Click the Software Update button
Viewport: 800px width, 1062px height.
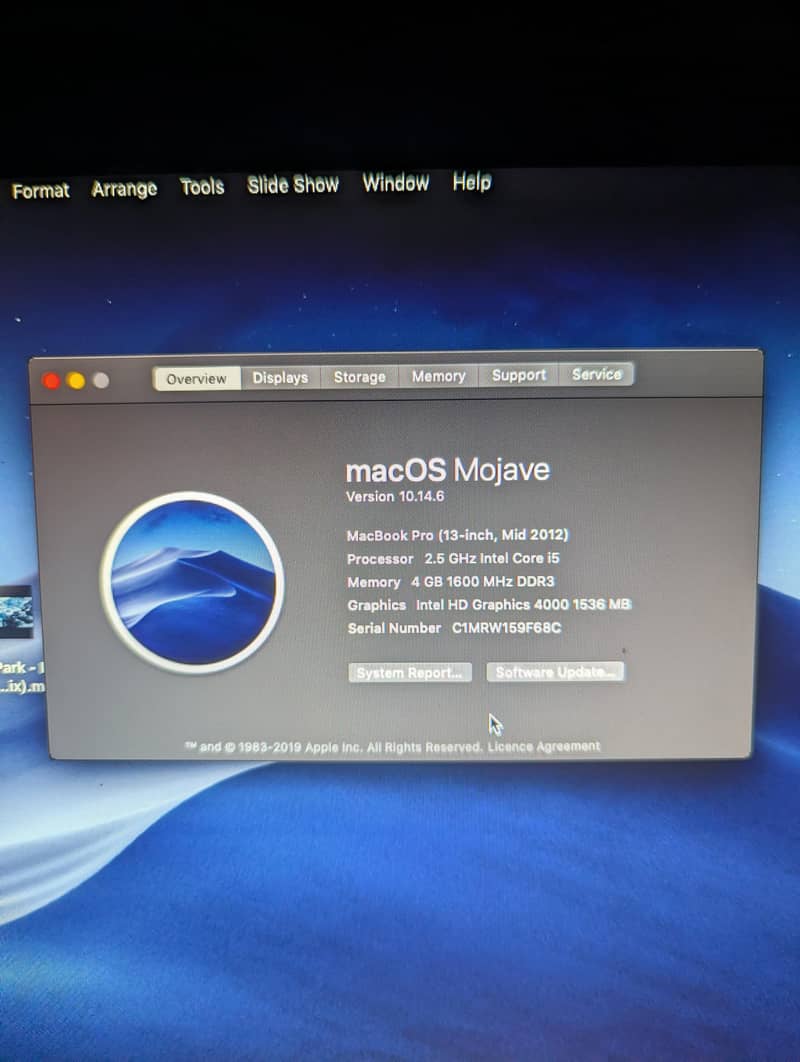(555, 672)
